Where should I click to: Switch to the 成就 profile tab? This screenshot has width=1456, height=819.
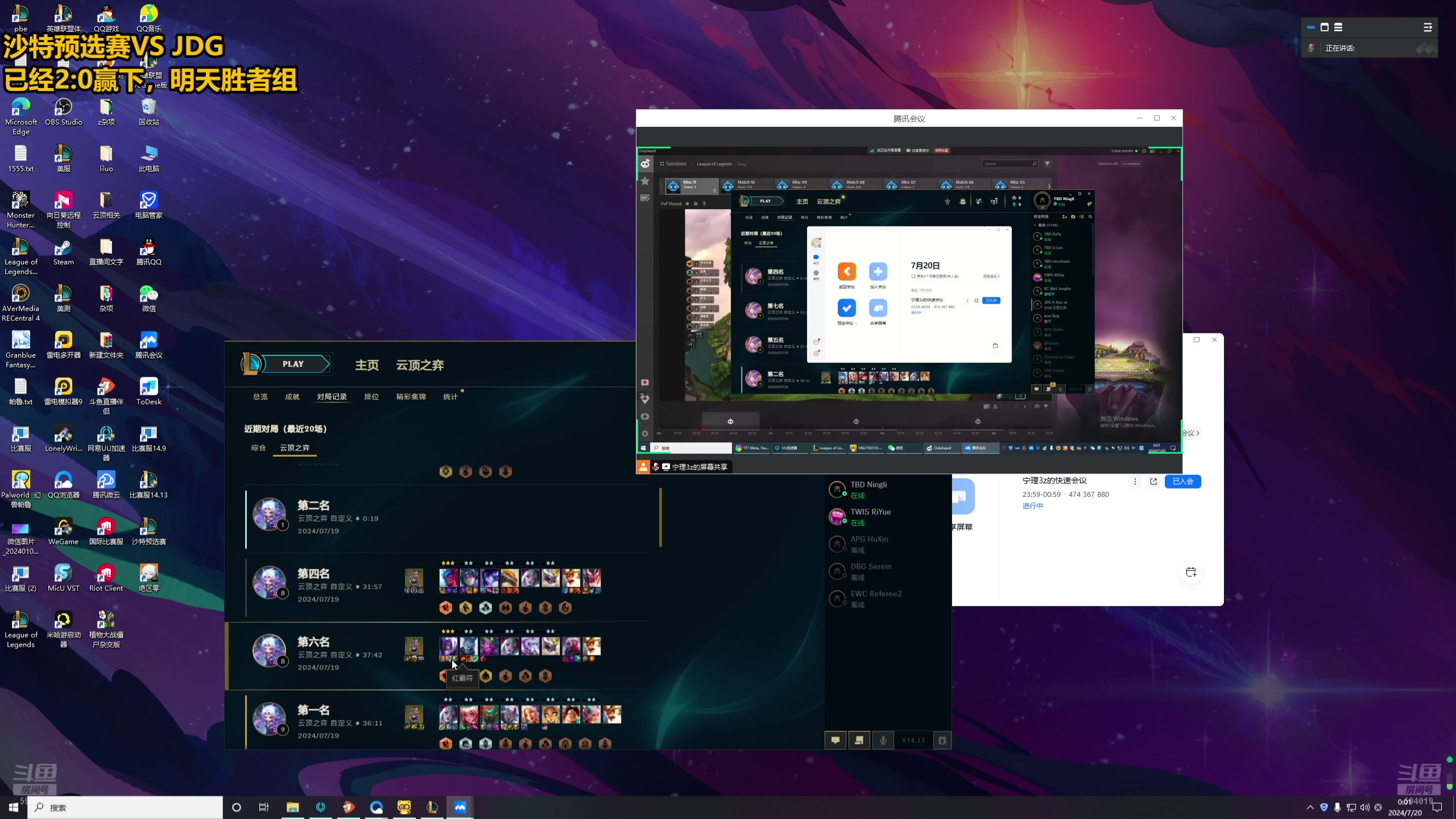point(292,396)
